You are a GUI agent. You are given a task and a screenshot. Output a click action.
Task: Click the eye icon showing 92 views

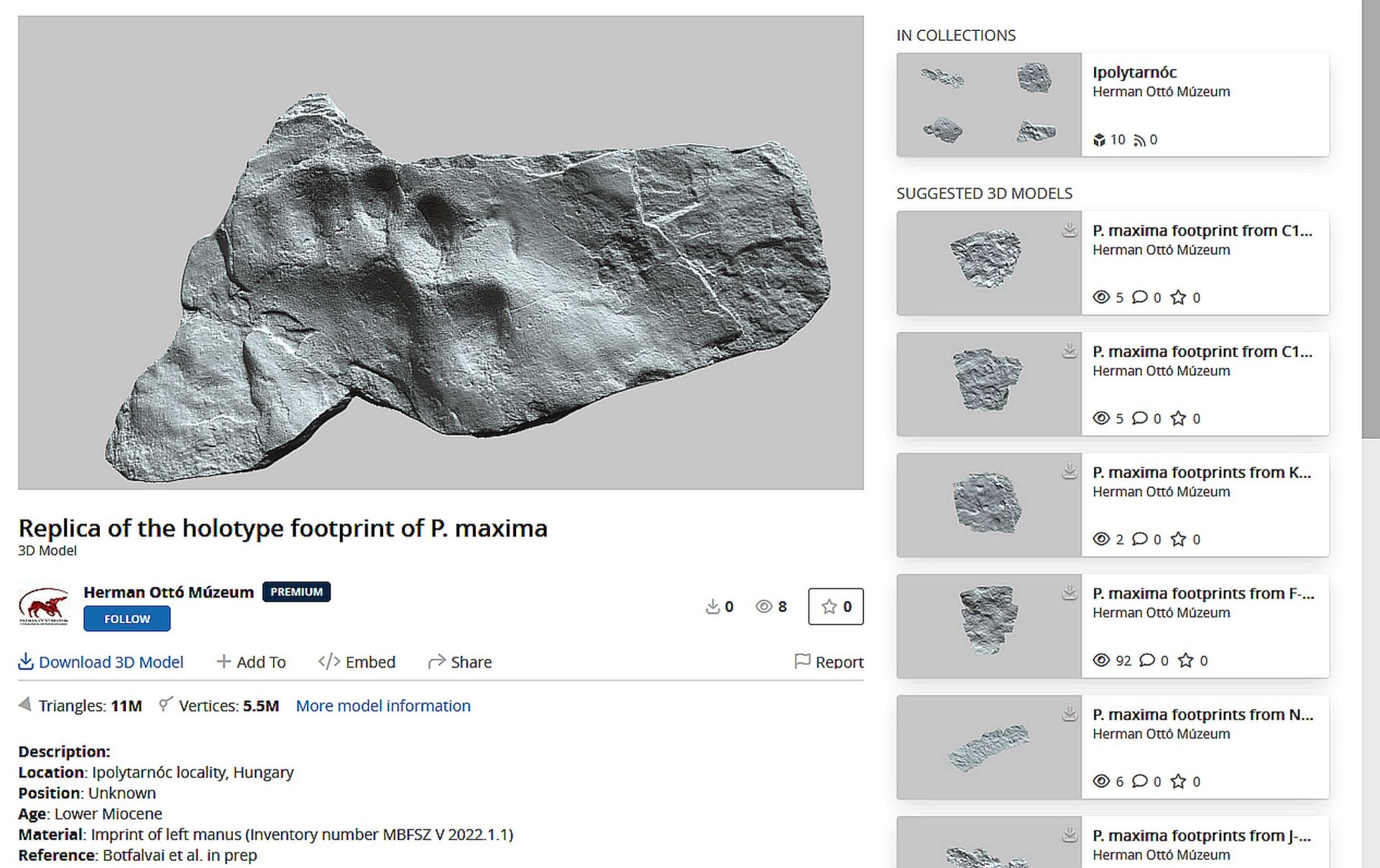point(1101,660)
